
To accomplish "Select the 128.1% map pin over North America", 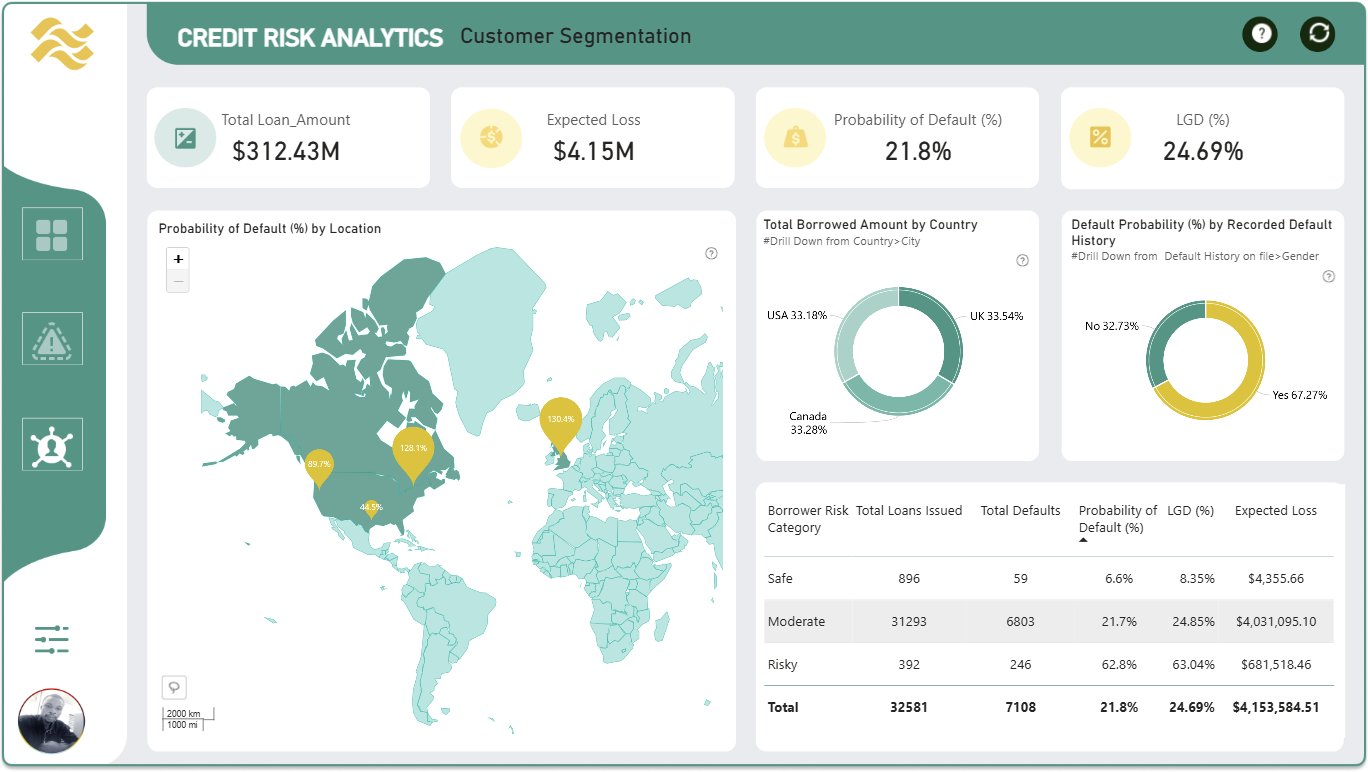I will point(413,453).
